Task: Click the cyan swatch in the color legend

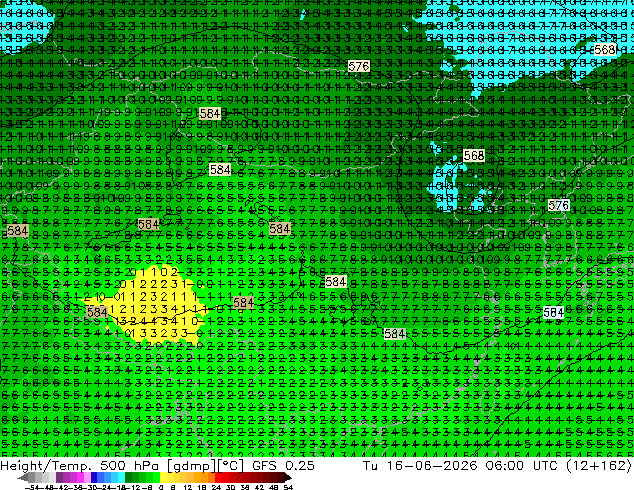Action: pyautogui.click(x=122, y=478)
